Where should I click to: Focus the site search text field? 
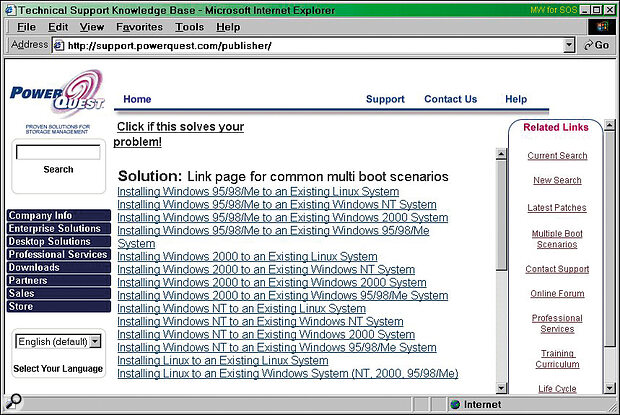[x=58, y=152]
